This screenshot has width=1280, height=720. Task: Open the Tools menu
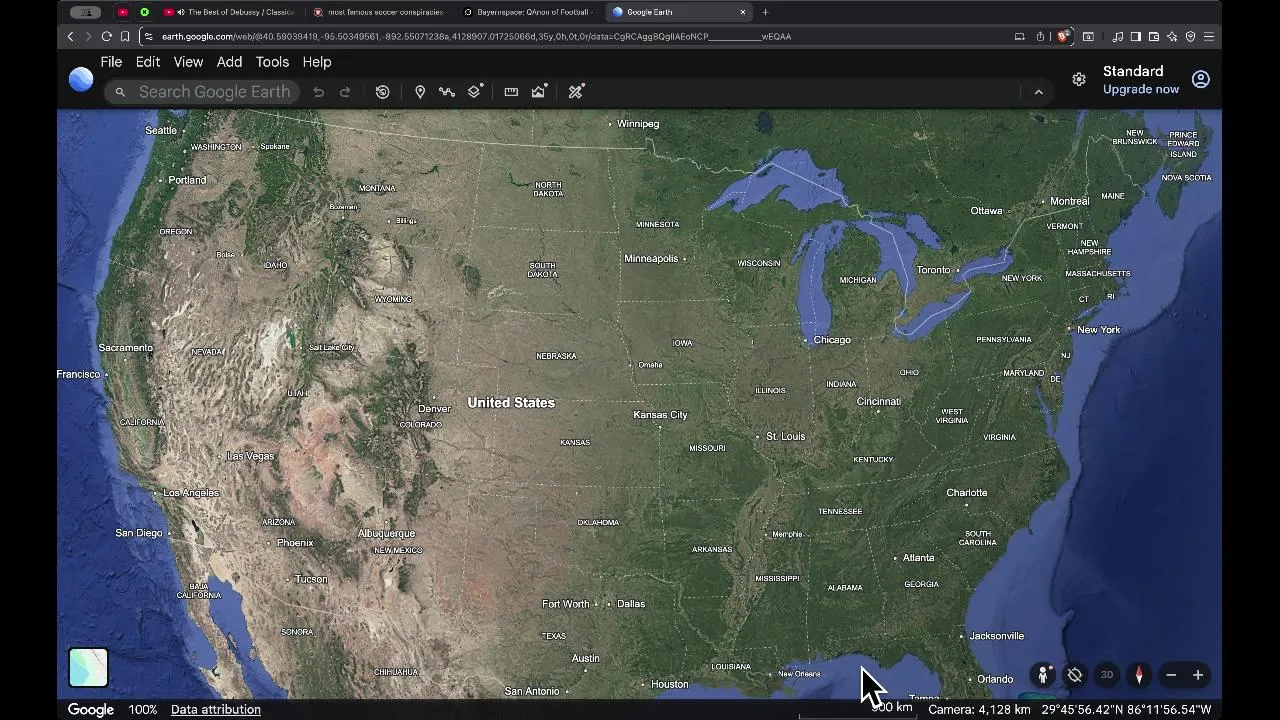(272, 62)
